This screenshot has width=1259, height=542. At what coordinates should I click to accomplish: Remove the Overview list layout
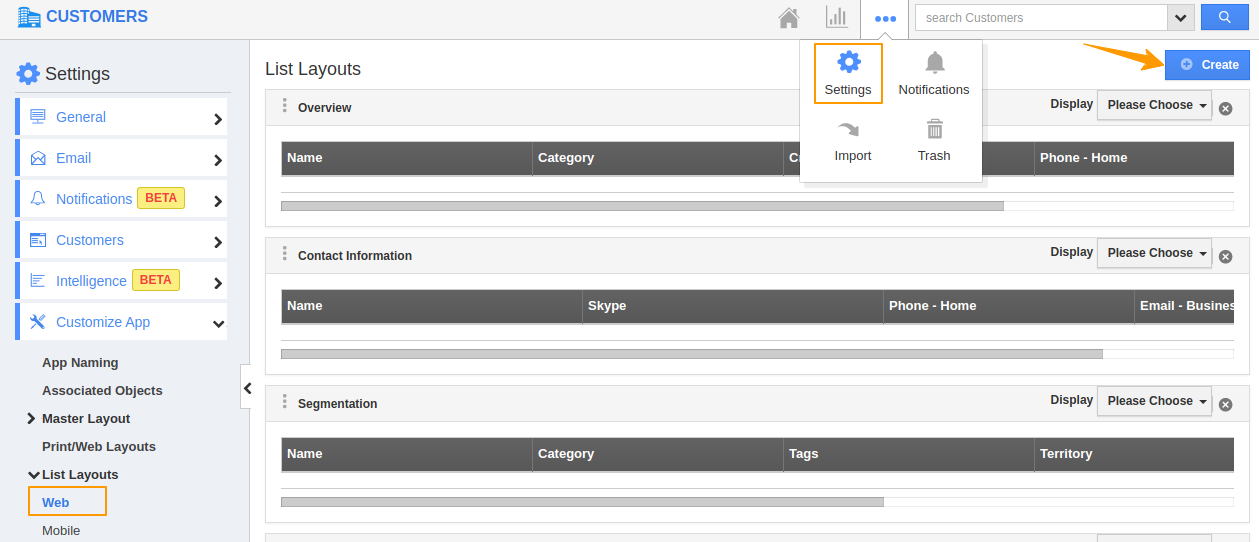point(1225,109)
